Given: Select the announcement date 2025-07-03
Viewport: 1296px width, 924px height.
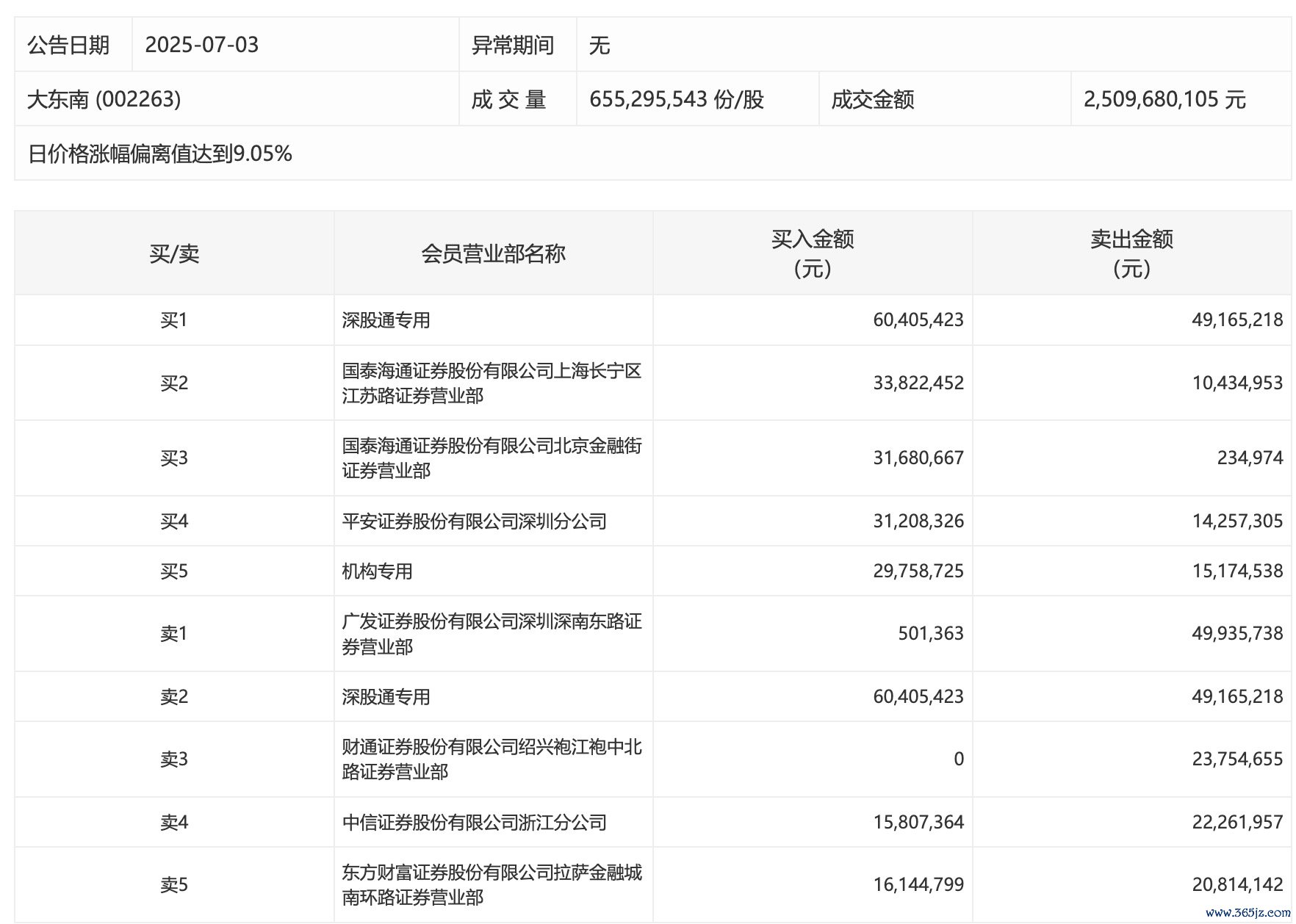Looking at the screenshot, I should (202, 45).
